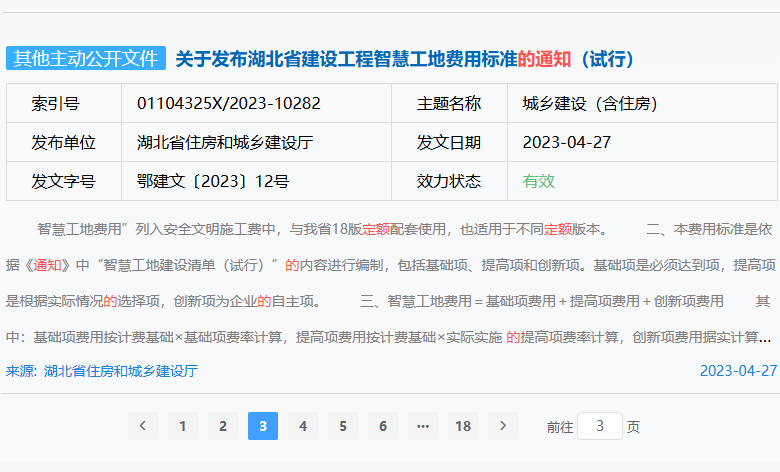Open the 智慧工地费用标准 notice title link
780x472 pixels.
point(405,59)
